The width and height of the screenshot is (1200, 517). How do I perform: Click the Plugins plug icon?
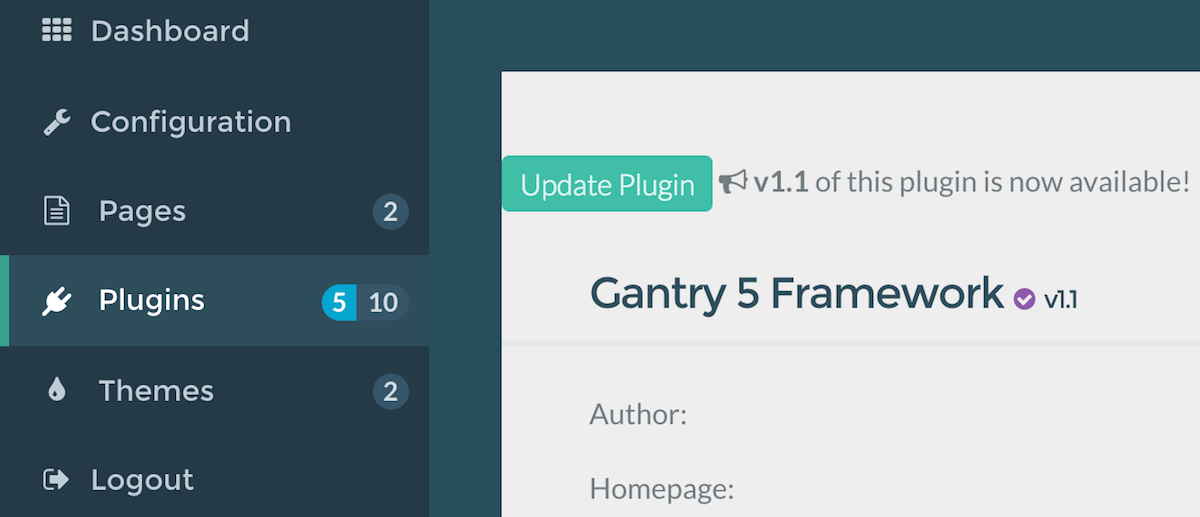coord(57,301)
